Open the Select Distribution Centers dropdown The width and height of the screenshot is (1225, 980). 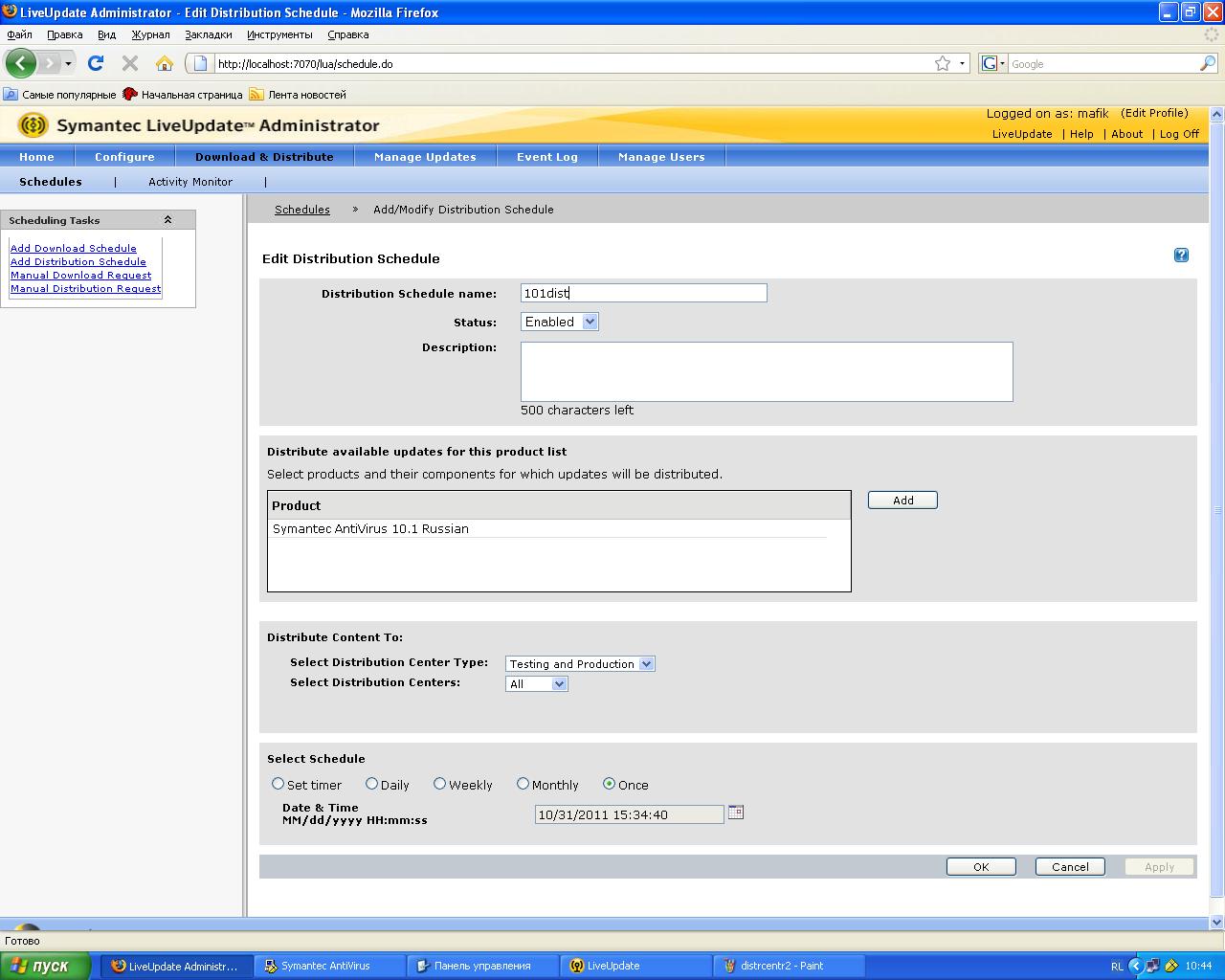point(537,683)
